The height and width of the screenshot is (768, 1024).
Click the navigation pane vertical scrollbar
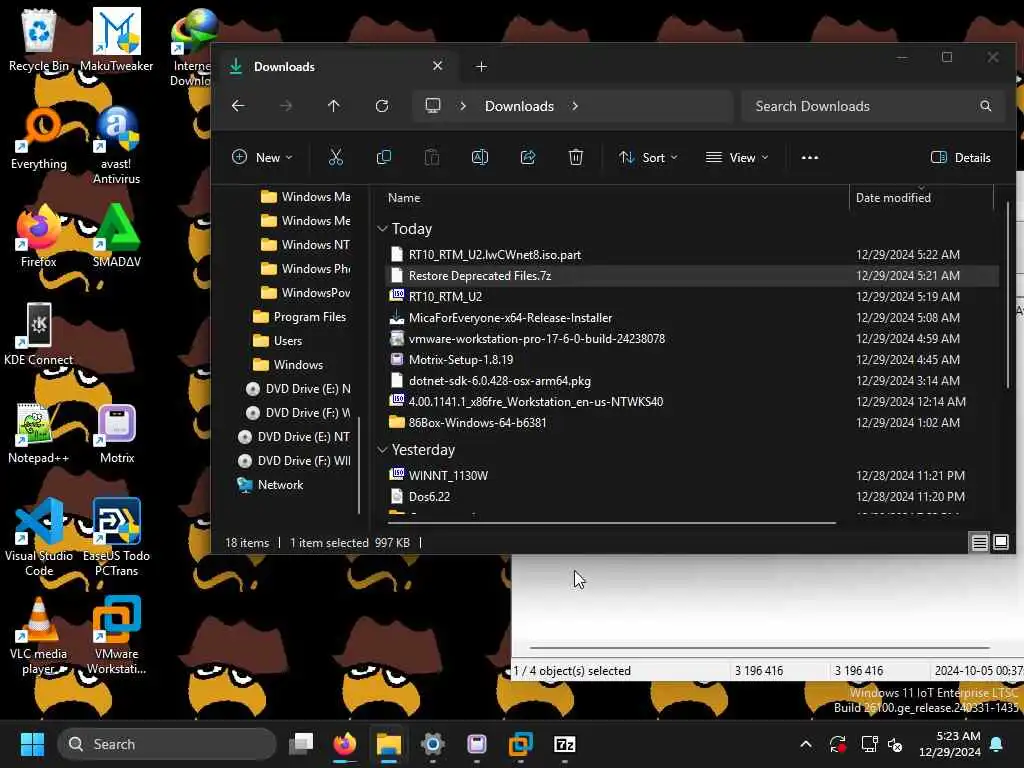pyautogui.click(x=359, y=465)
